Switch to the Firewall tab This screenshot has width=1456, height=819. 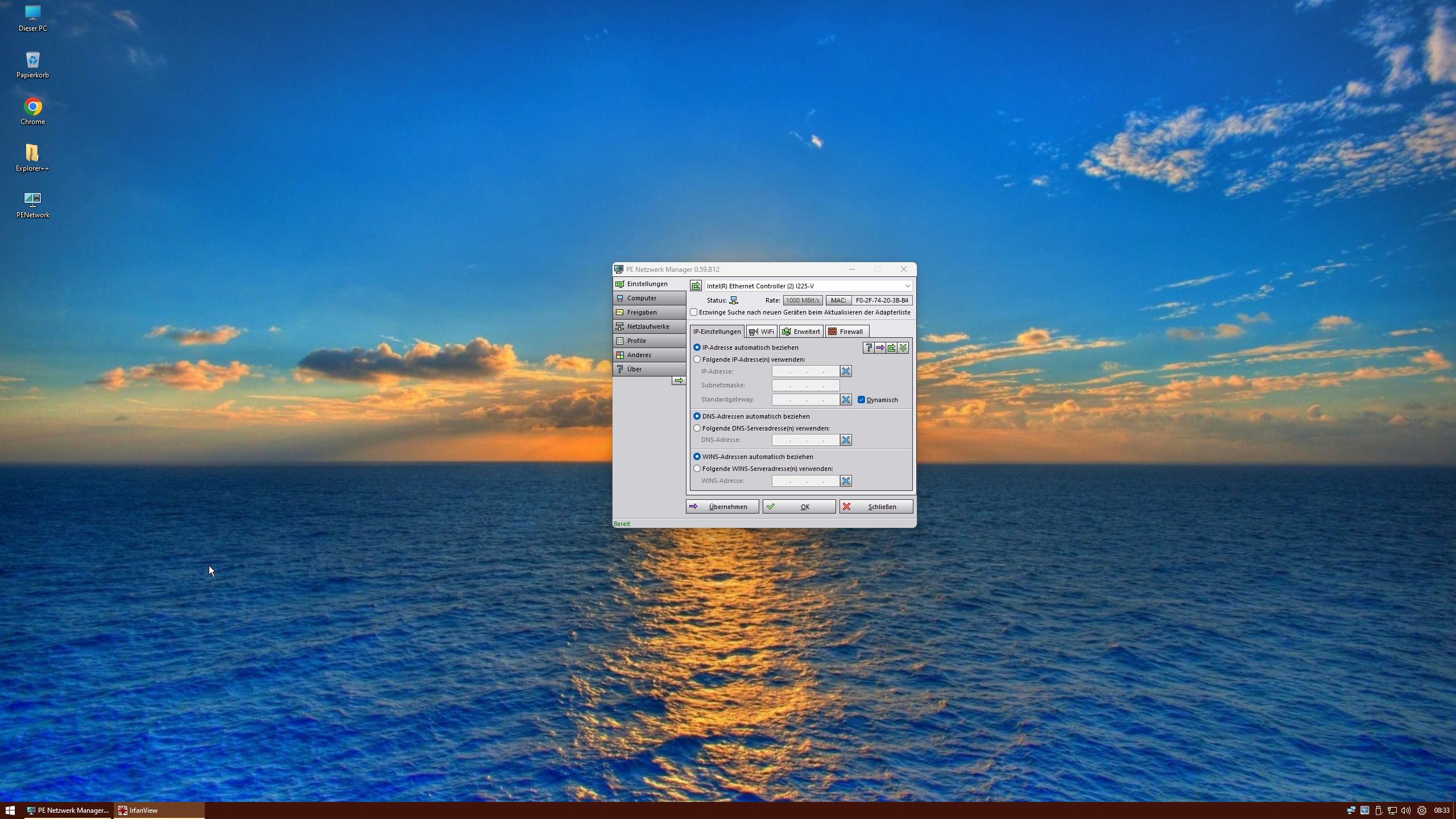[847, 332]
